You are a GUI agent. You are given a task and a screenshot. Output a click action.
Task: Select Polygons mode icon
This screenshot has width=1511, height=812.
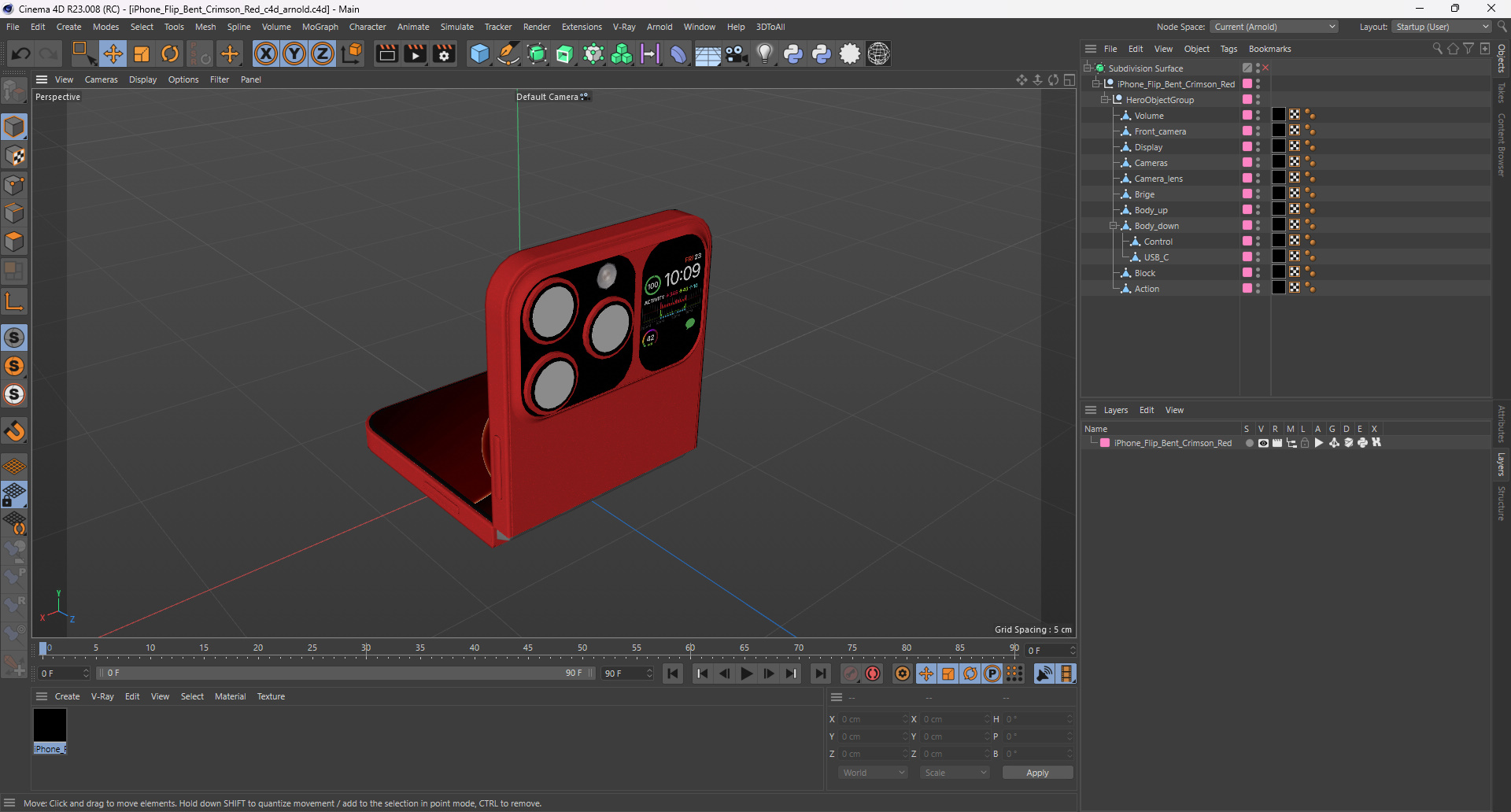click(x=14, y=241)
